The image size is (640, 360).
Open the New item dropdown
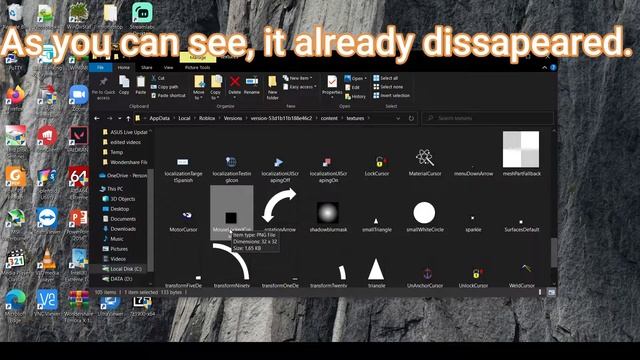298,78
